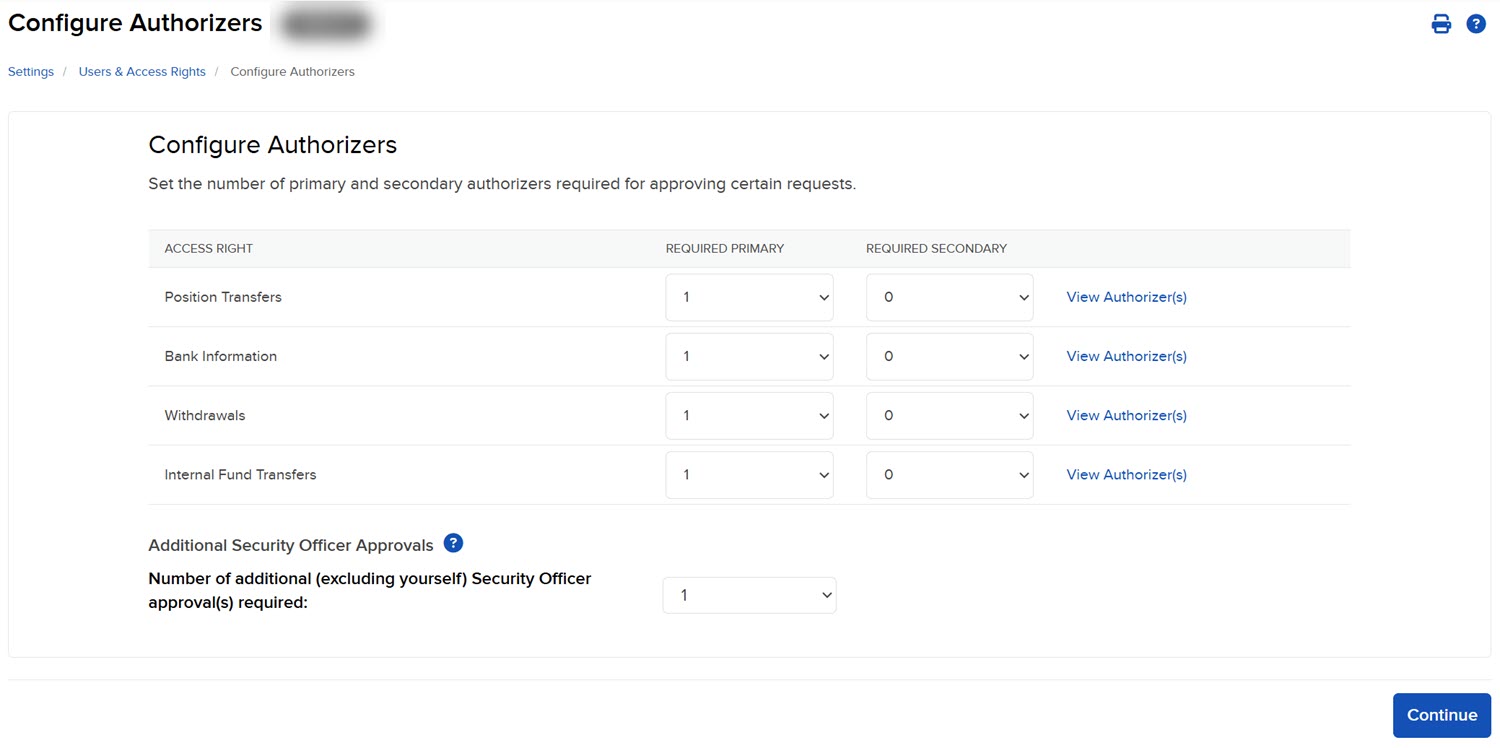Open Required Primary dropdown for Bank Information
The width and height of the screenshot is (1500, 748).
pos(749,356)
